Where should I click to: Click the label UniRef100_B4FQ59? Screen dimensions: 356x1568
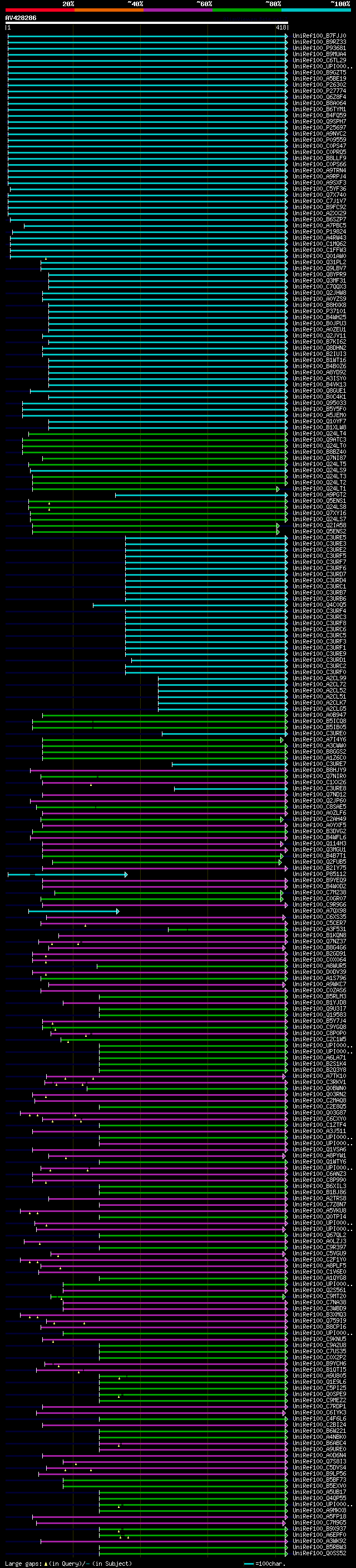pos(319,116)
